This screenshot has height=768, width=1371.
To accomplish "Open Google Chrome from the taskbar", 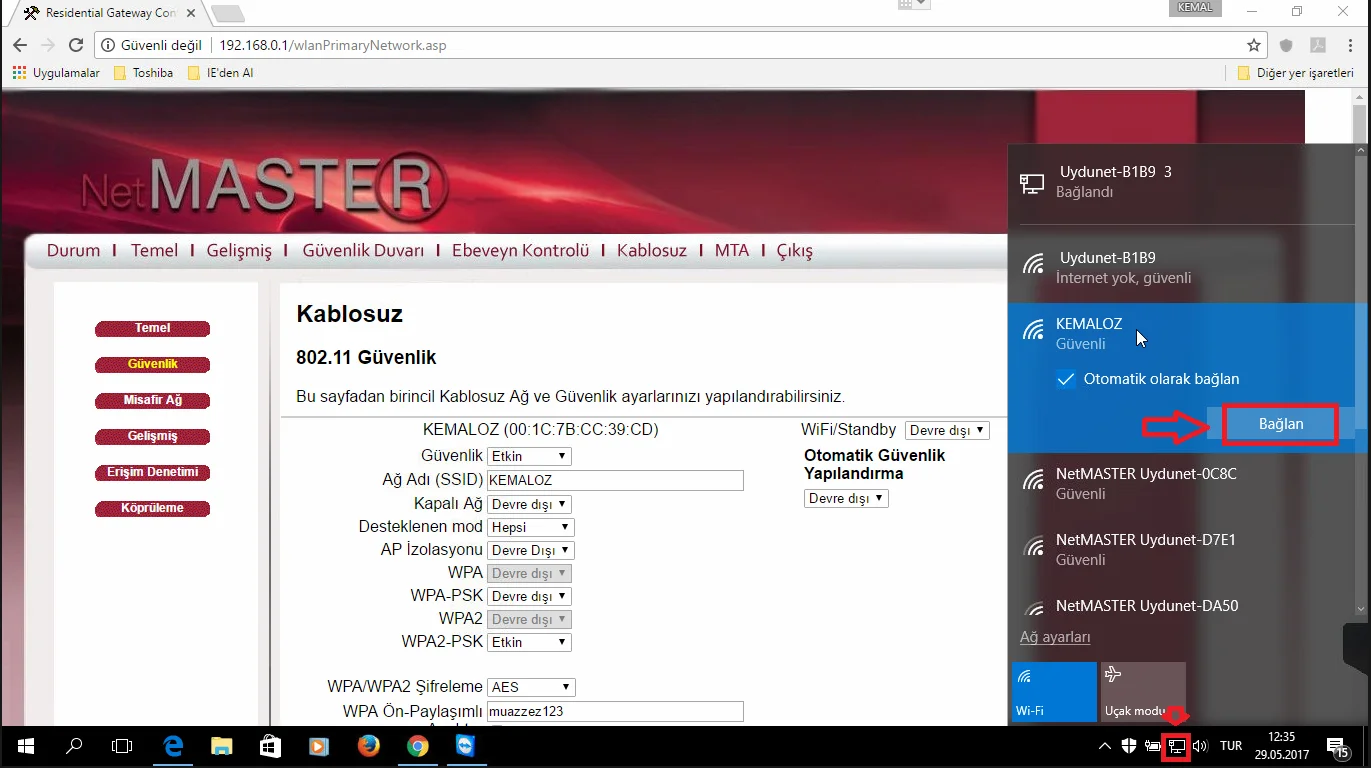I will coord(417,745).
